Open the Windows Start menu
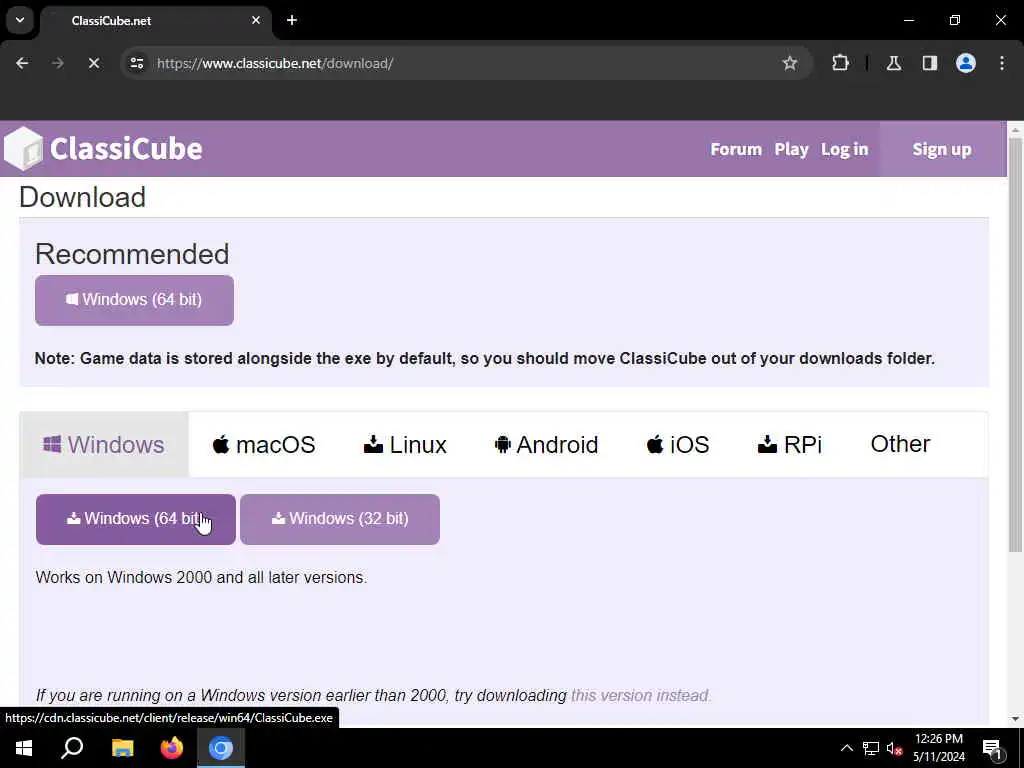1024x768 pixels. 24,748
